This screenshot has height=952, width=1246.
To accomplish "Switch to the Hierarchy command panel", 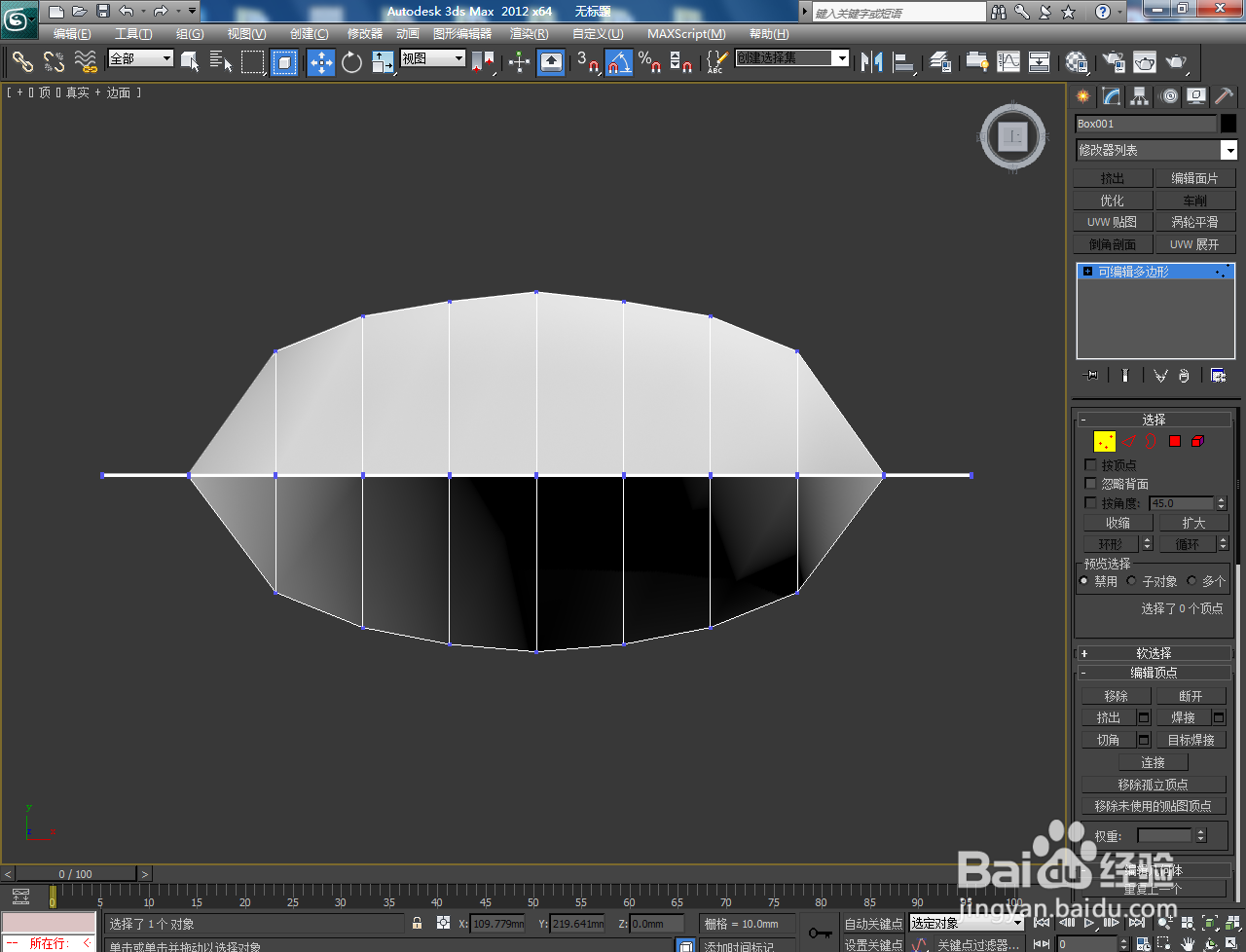I will 1140,96.
